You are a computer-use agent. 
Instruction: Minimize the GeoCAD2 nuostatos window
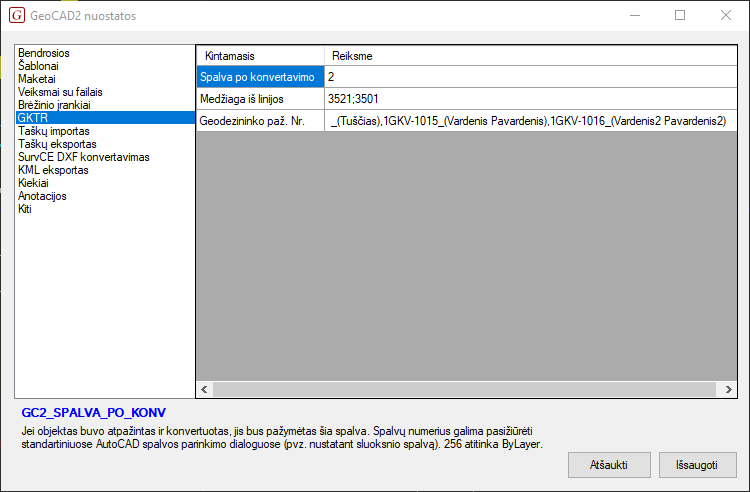[635, 15]
